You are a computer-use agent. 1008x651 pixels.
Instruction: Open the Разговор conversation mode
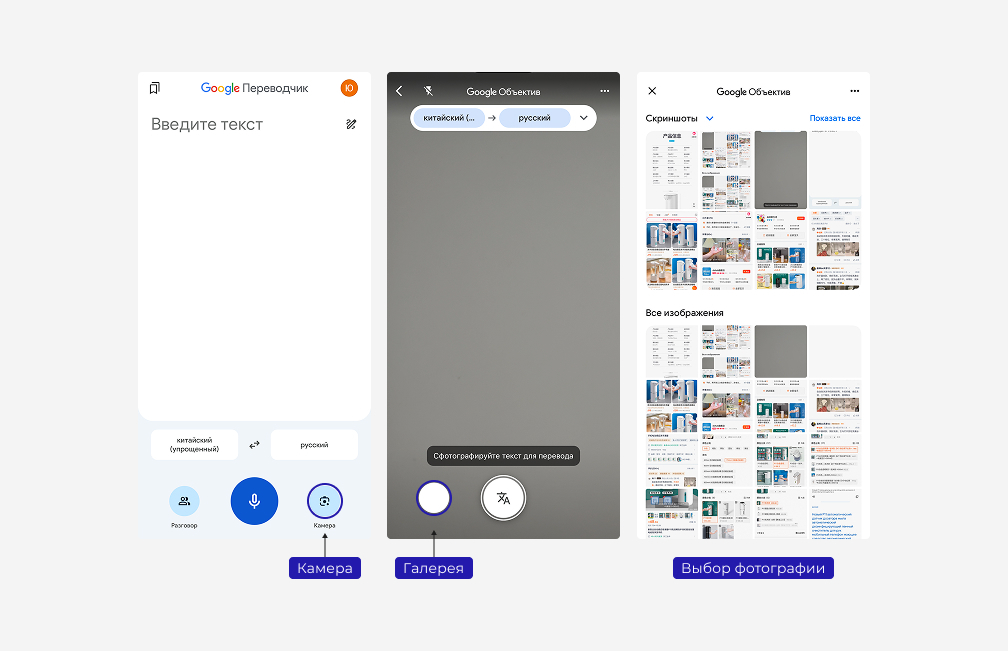tap(184, 501)
